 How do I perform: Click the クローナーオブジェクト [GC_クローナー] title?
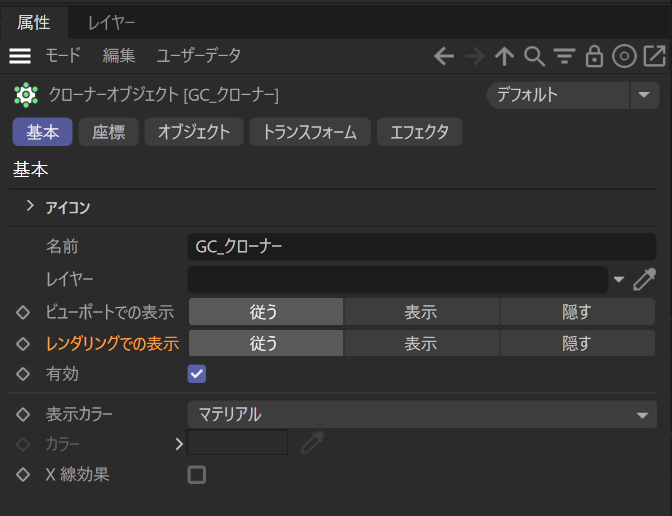pos(164,95)
